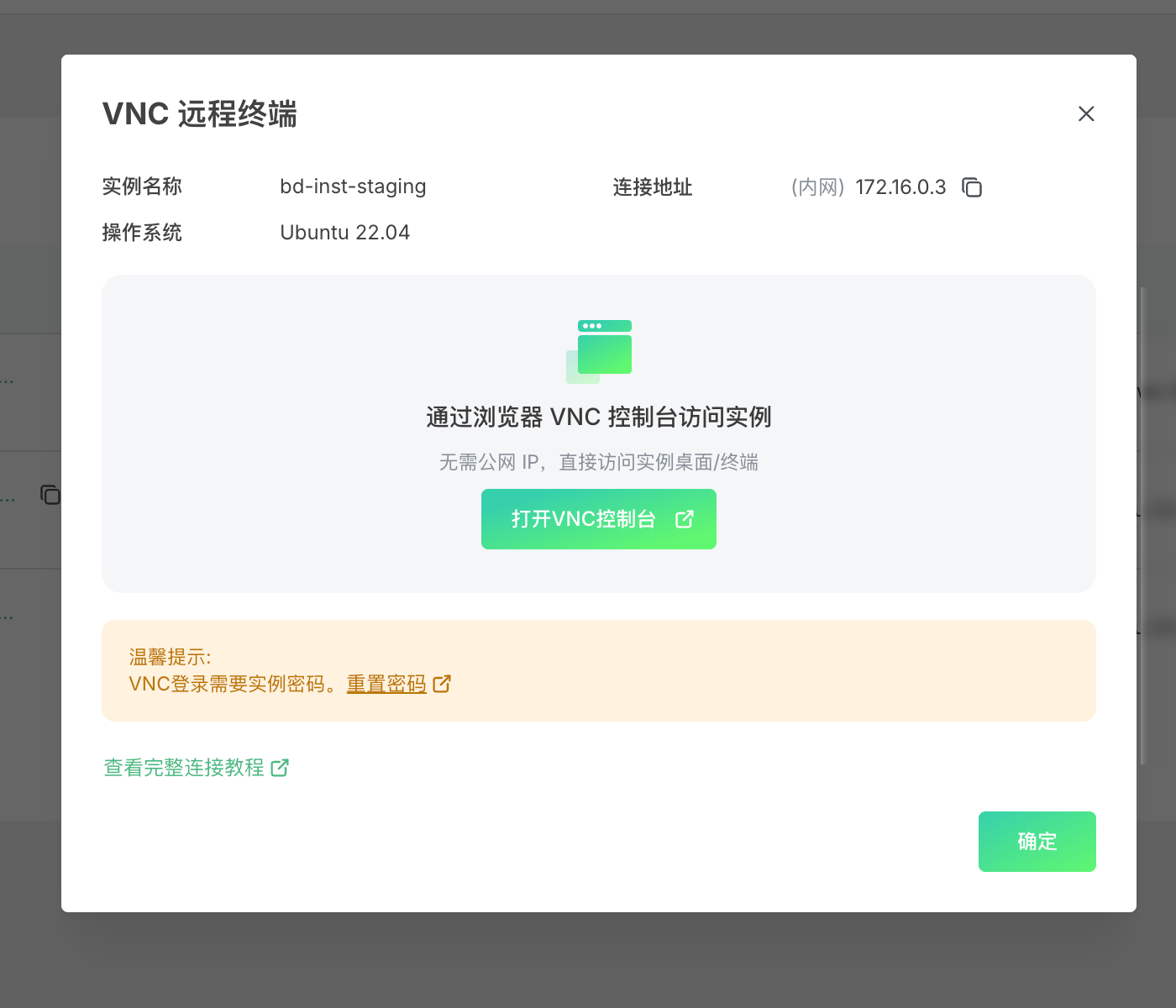1176x1008 pixels.
Task: Click the copy icon in background page
Action: [50, 495]
